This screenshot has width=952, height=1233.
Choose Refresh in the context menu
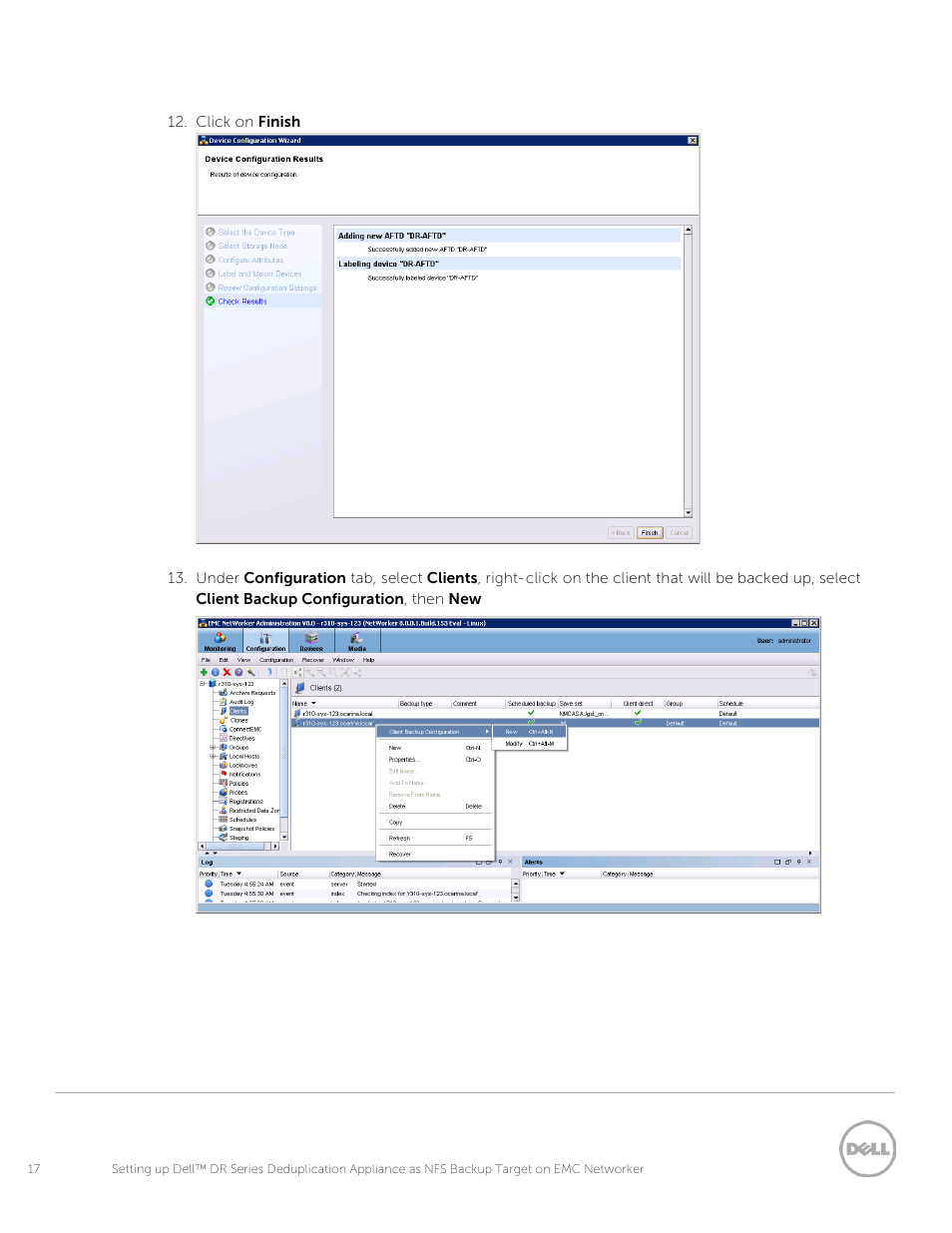click(x=434, y=839)
